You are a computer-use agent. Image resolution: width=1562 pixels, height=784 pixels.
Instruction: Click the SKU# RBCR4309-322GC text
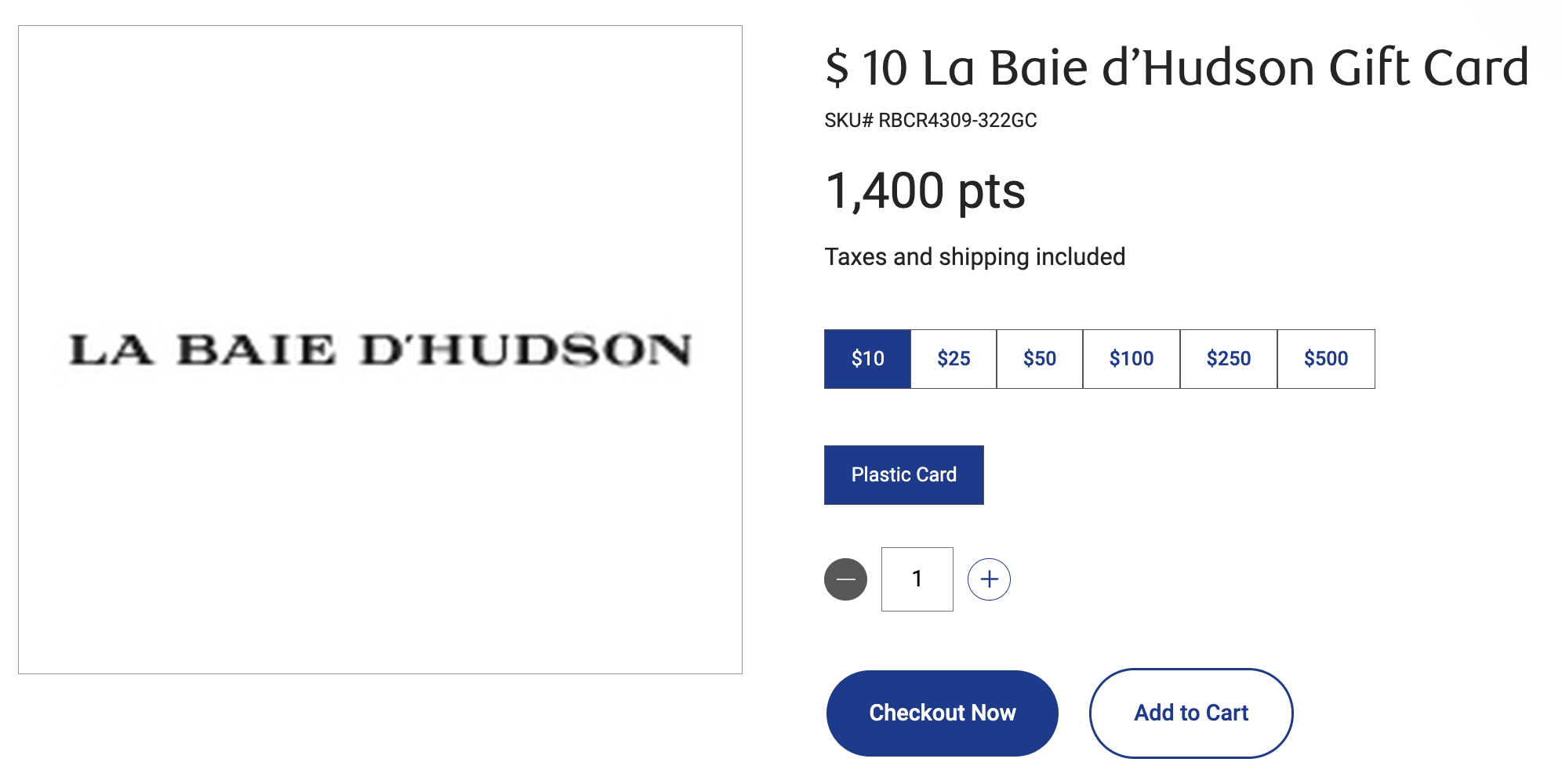(x=930, y=121)
